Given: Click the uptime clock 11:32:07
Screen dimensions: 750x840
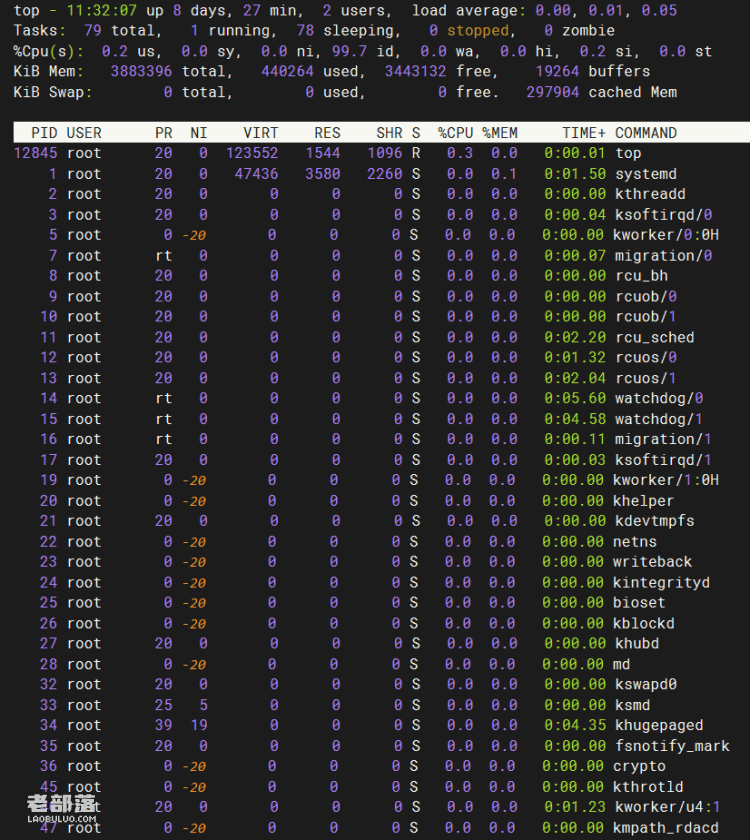Looking at the screenshot, I should pos(101,10).
